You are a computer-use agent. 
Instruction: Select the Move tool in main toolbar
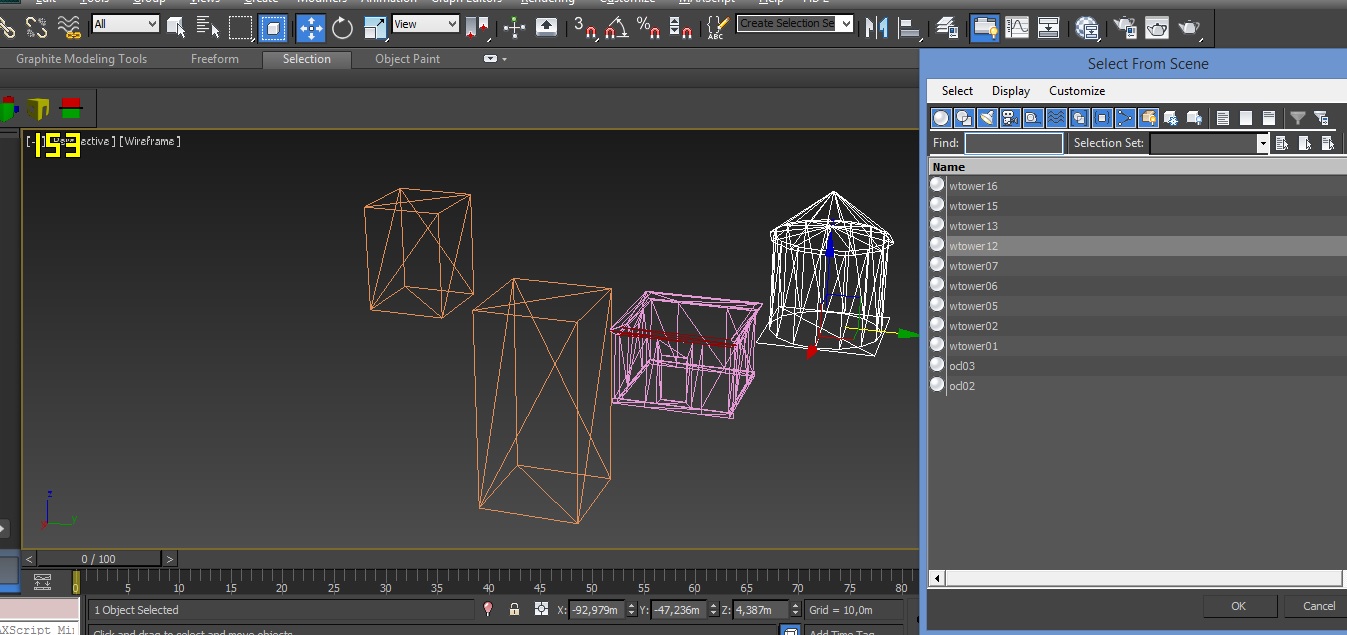point(310,27)
